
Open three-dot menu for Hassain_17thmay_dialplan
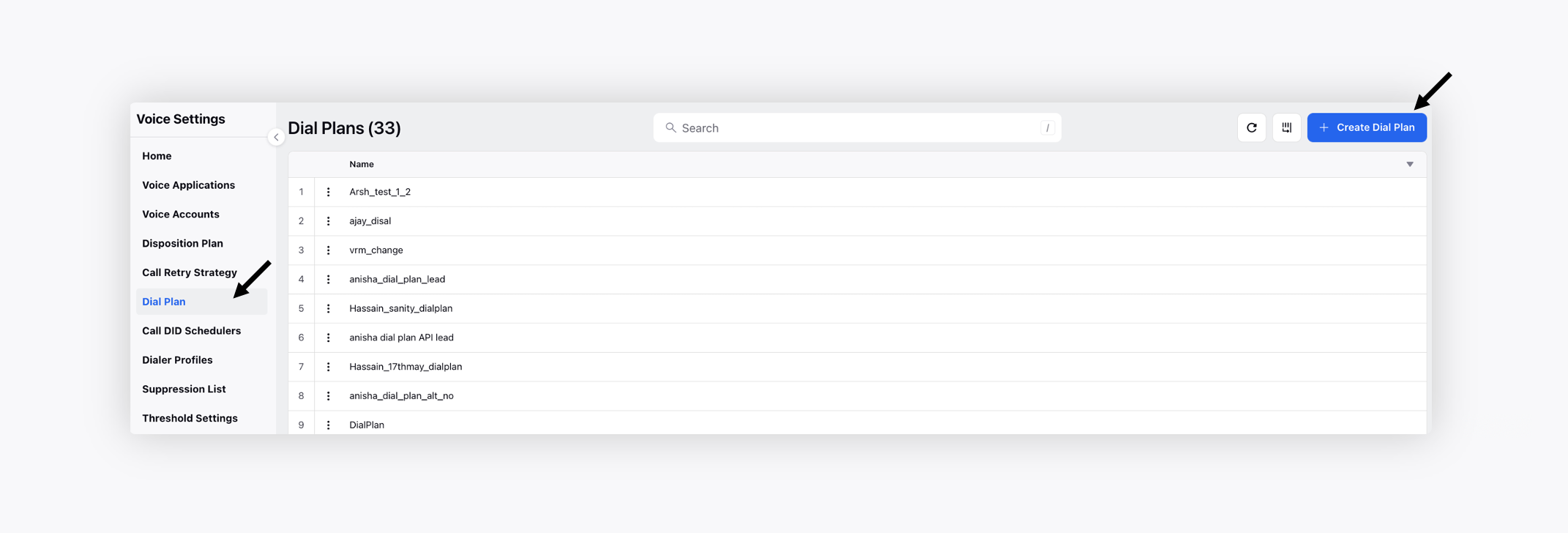tap(328, 367)
